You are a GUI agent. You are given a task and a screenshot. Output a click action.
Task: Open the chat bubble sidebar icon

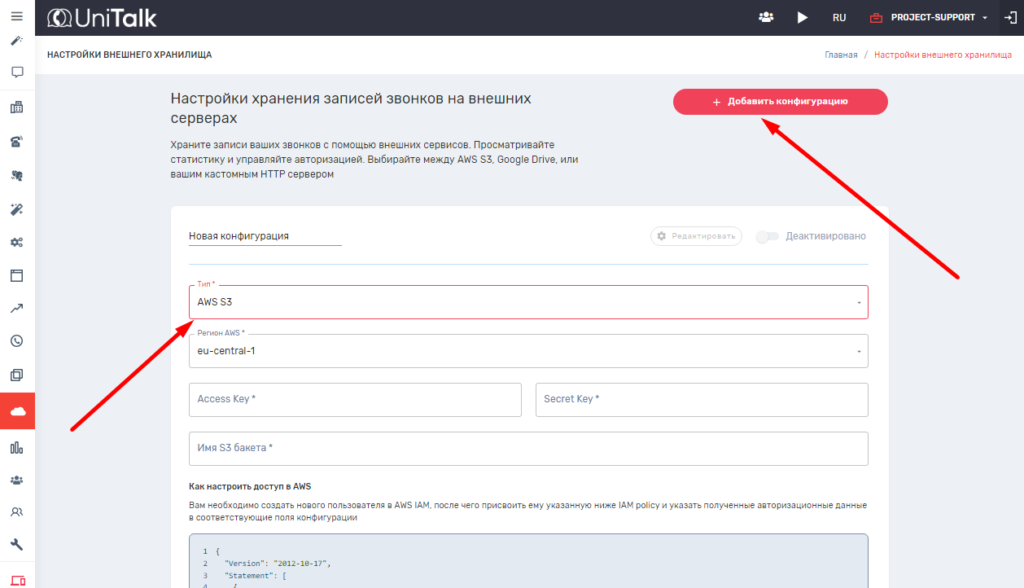(x=17, y=73)
